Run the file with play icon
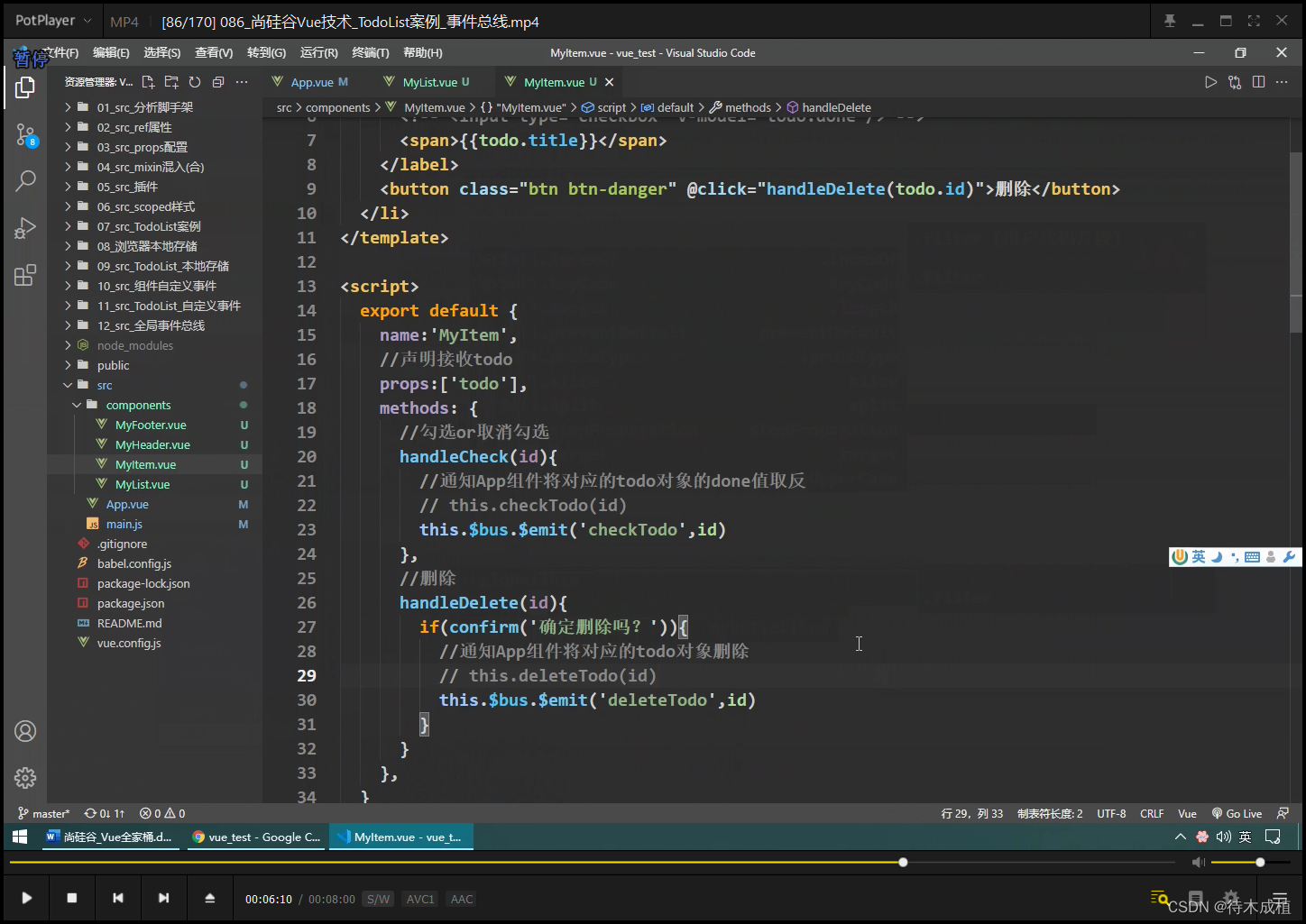This screenshot has width=1306, height=924. click(1210, 82)
